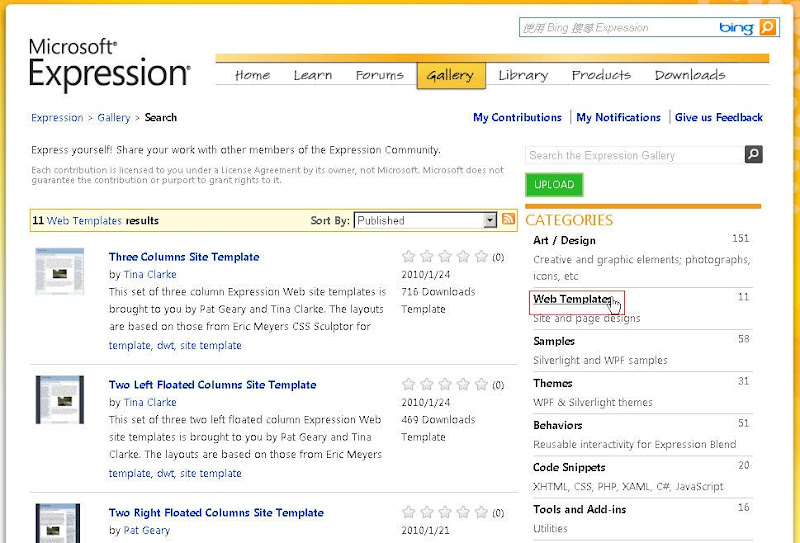Click dwt tag under Two Left Floated
Screen dimensions: 800x543
166,473
